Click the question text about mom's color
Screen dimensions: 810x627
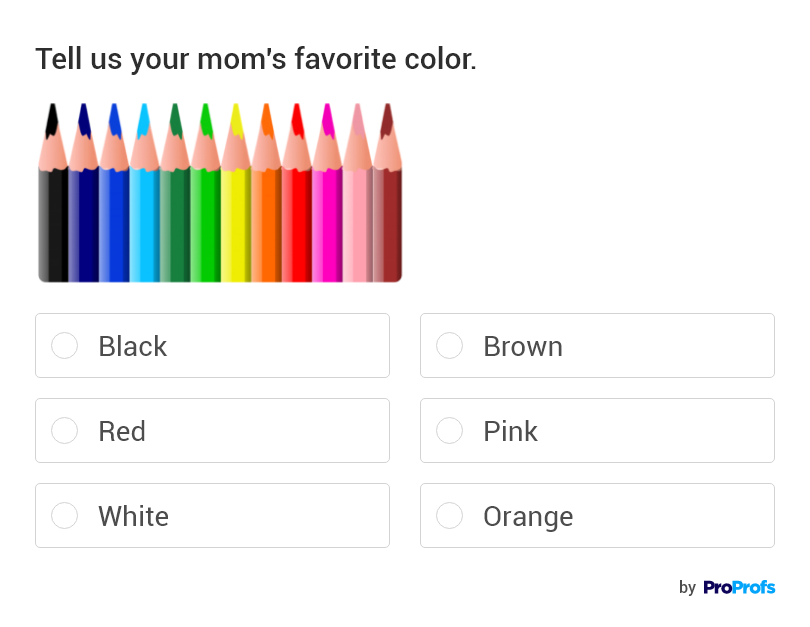pos(256,59)
